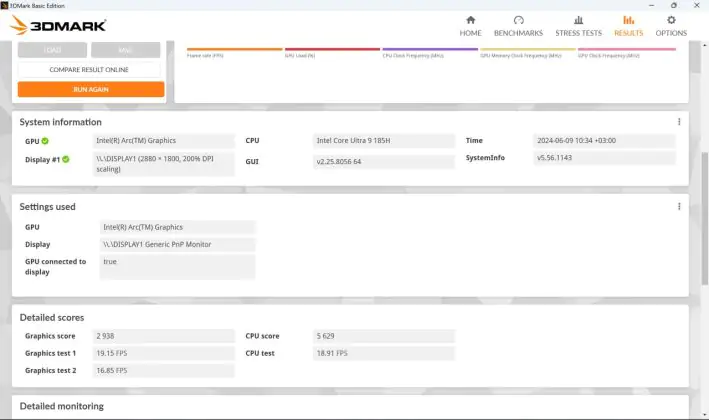Click Display #1 value 2880 × 1800
The height and width of the screenshot is (420, 709).
click(164, 164)
